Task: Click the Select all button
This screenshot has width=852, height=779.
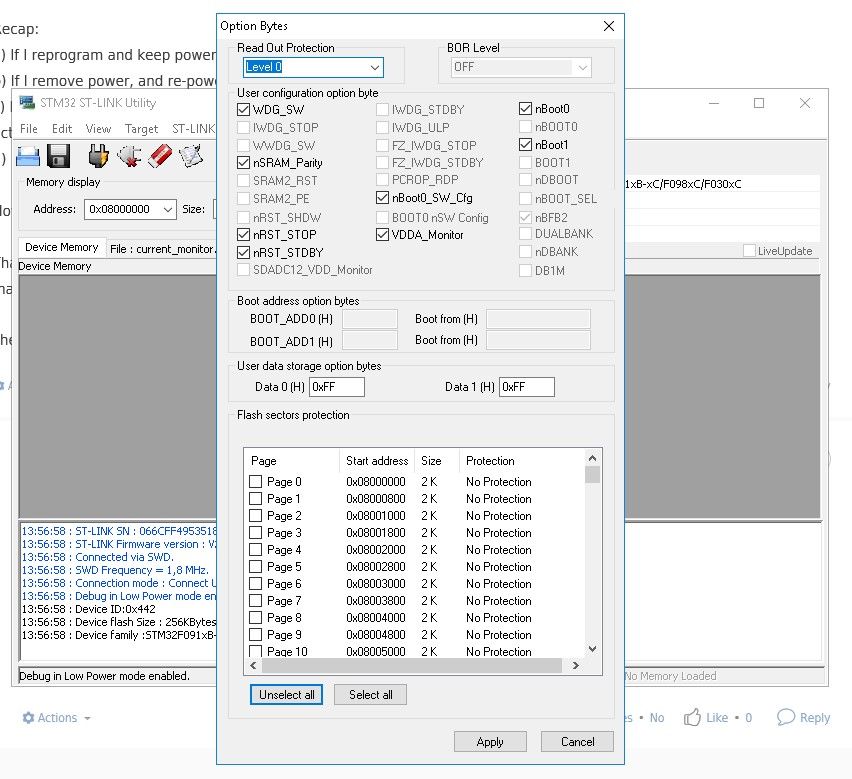Action: coord(371,695)
